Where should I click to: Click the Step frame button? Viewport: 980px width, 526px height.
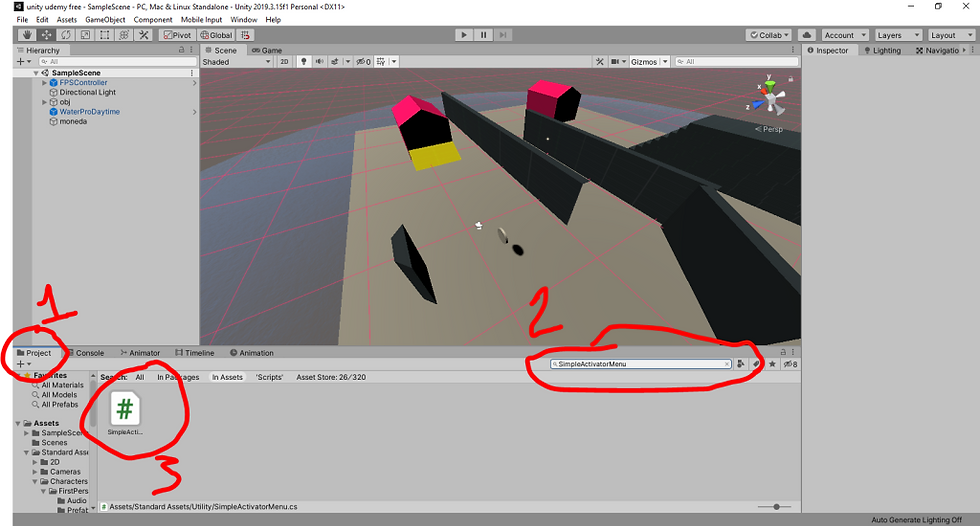pyautogui.click(x=503, y=35)
